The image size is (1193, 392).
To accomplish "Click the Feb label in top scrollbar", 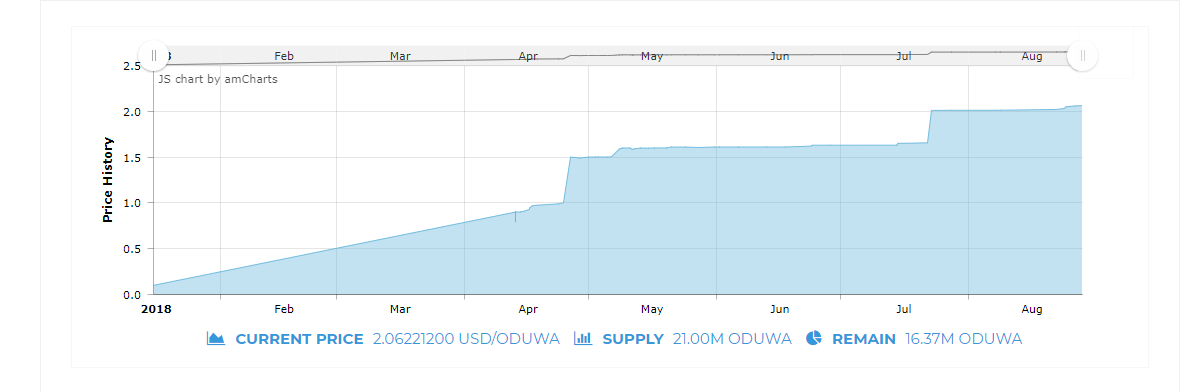I will 284,56.
